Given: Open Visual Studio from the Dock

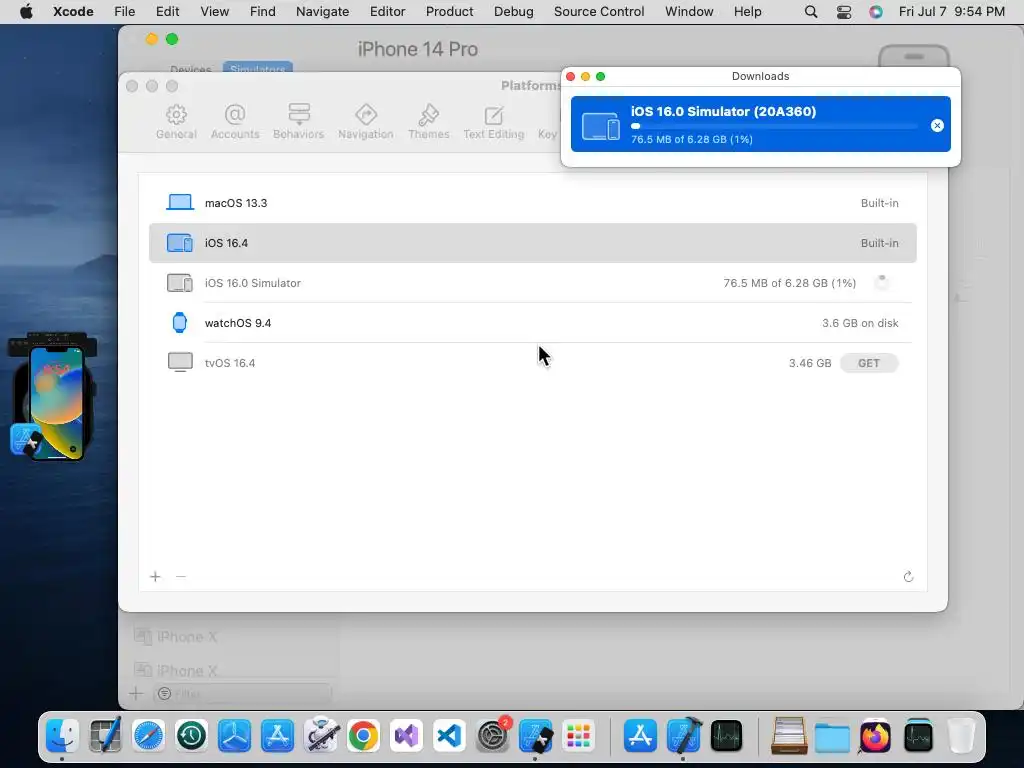Looking at the screenshot, I should click(x=406, y=736).
